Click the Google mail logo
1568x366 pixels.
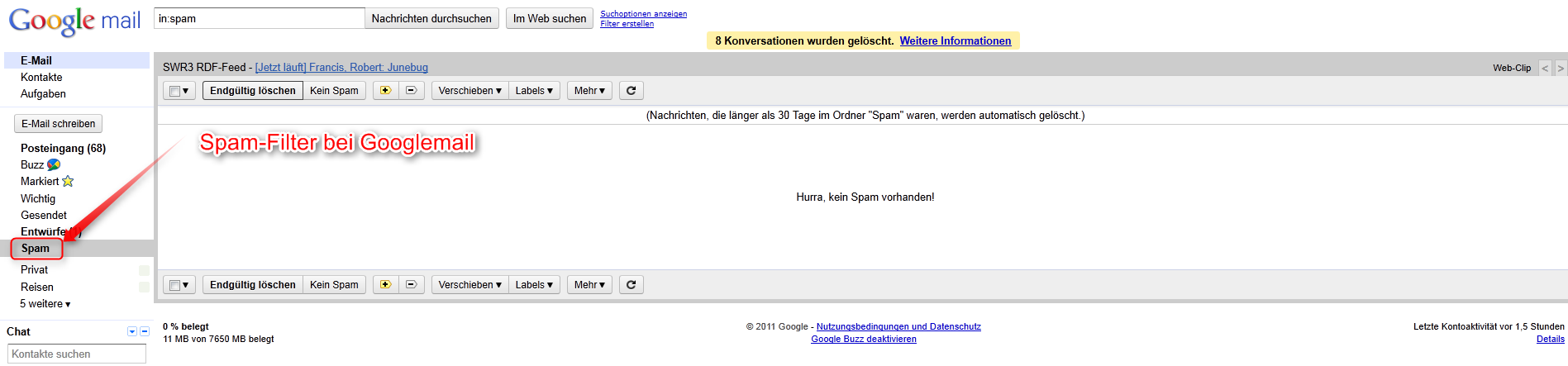(x=74, y=21)
